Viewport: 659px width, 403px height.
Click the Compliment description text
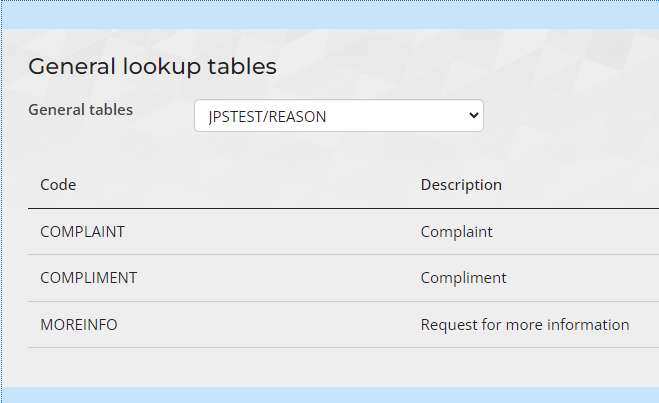(x=463, y=278)
